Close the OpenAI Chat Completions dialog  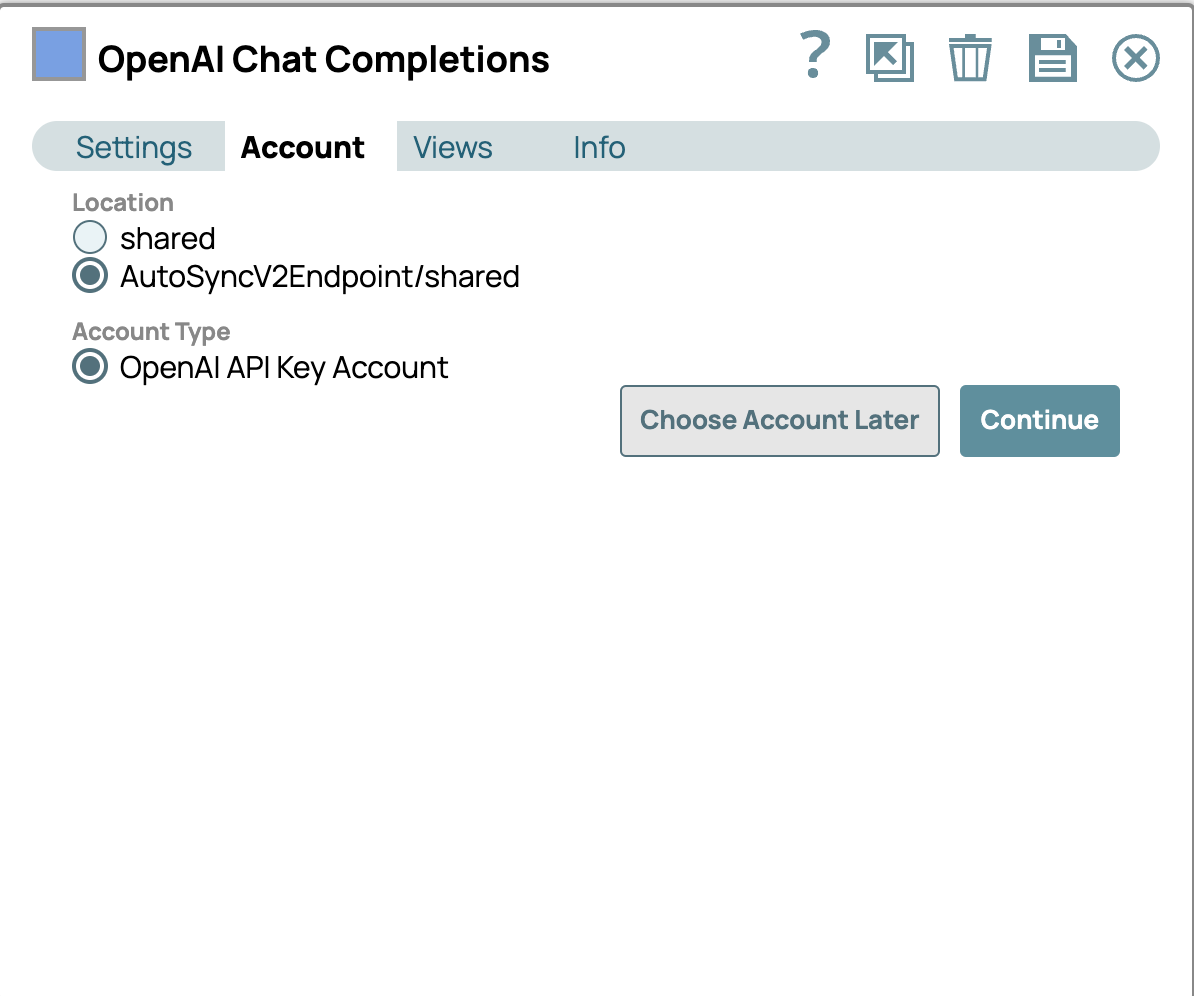coord(1135,58)
